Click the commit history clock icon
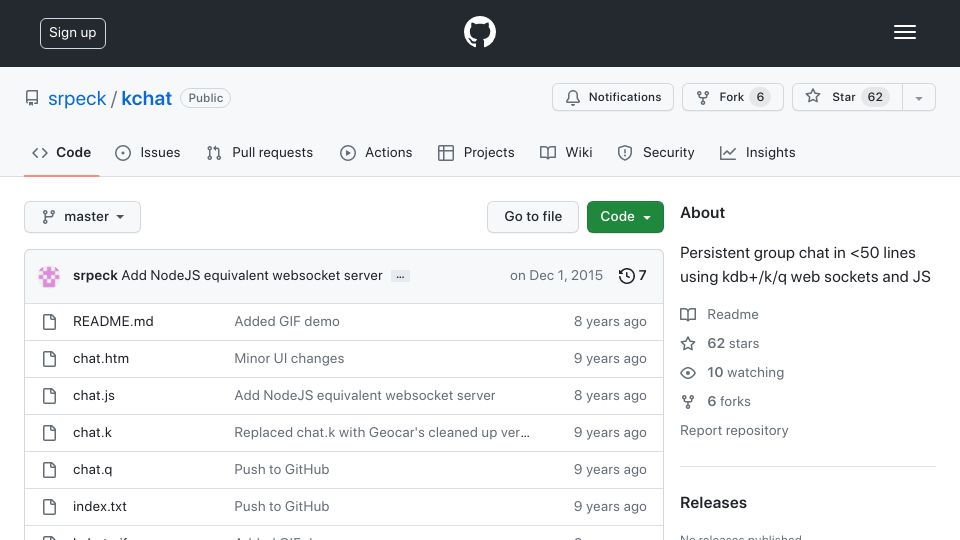960x540 pixels. (x=626, y=276)
